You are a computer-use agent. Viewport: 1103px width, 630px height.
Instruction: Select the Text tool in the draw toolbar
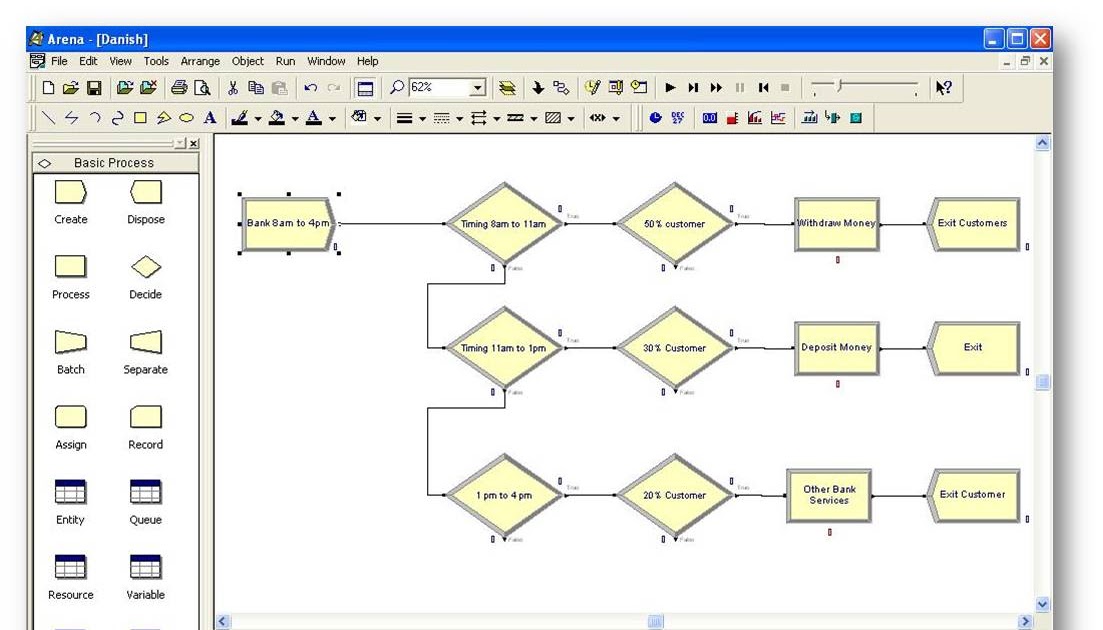pyautogui.click(x=209, y=117)
